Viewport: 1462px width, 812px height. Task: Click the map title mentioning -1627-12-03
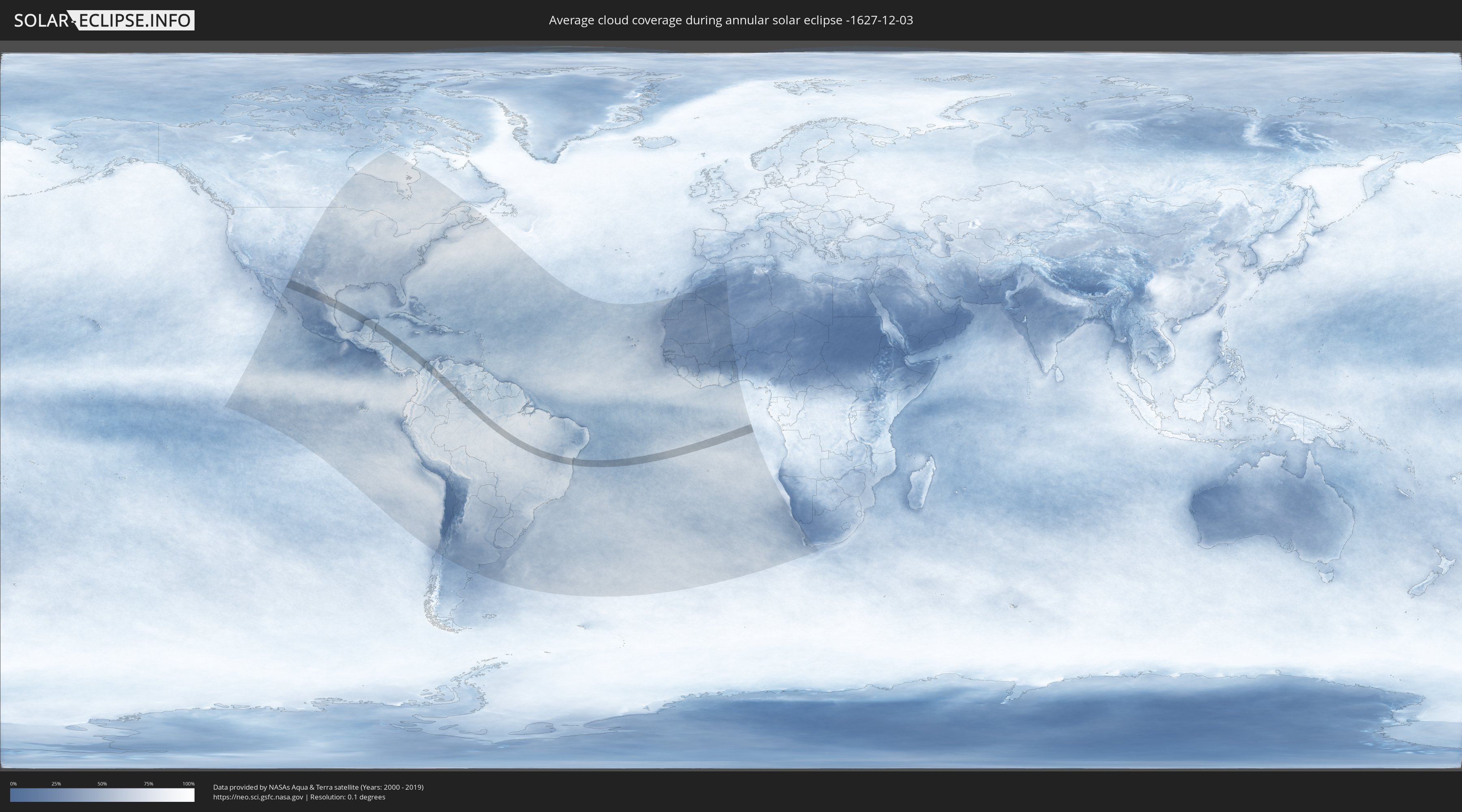[x=731, y=20]
